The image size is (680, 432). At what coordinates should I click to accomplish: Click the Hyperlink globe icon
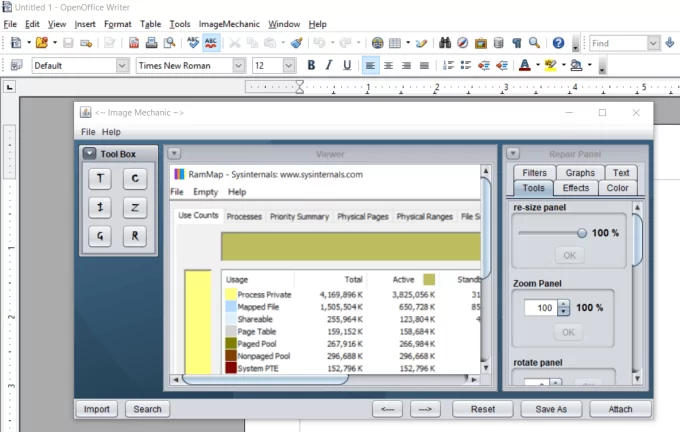click(377, 43)
